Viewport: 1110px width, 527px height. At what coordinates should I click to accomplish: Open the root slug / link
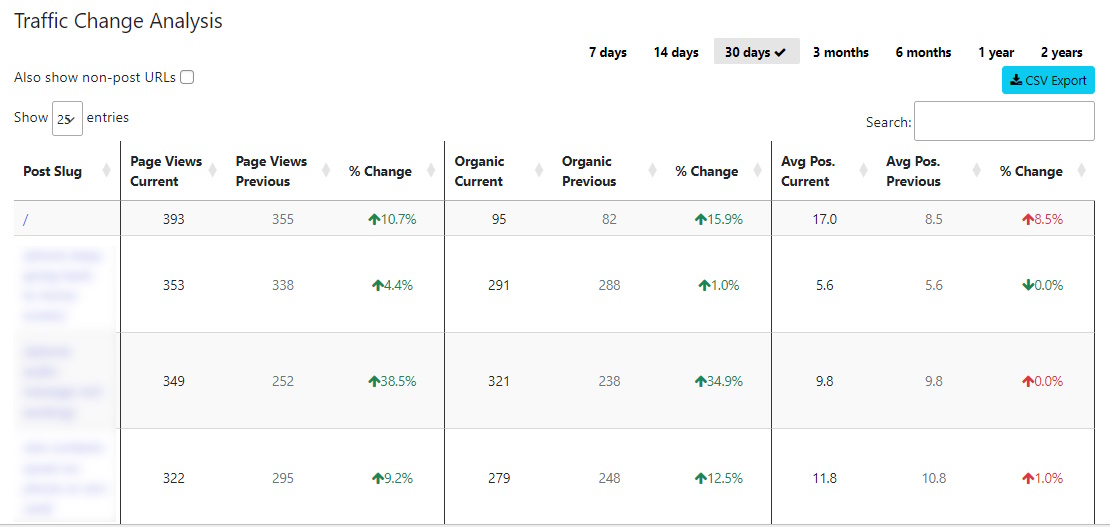pyautogui.click(x=25, y=220)
